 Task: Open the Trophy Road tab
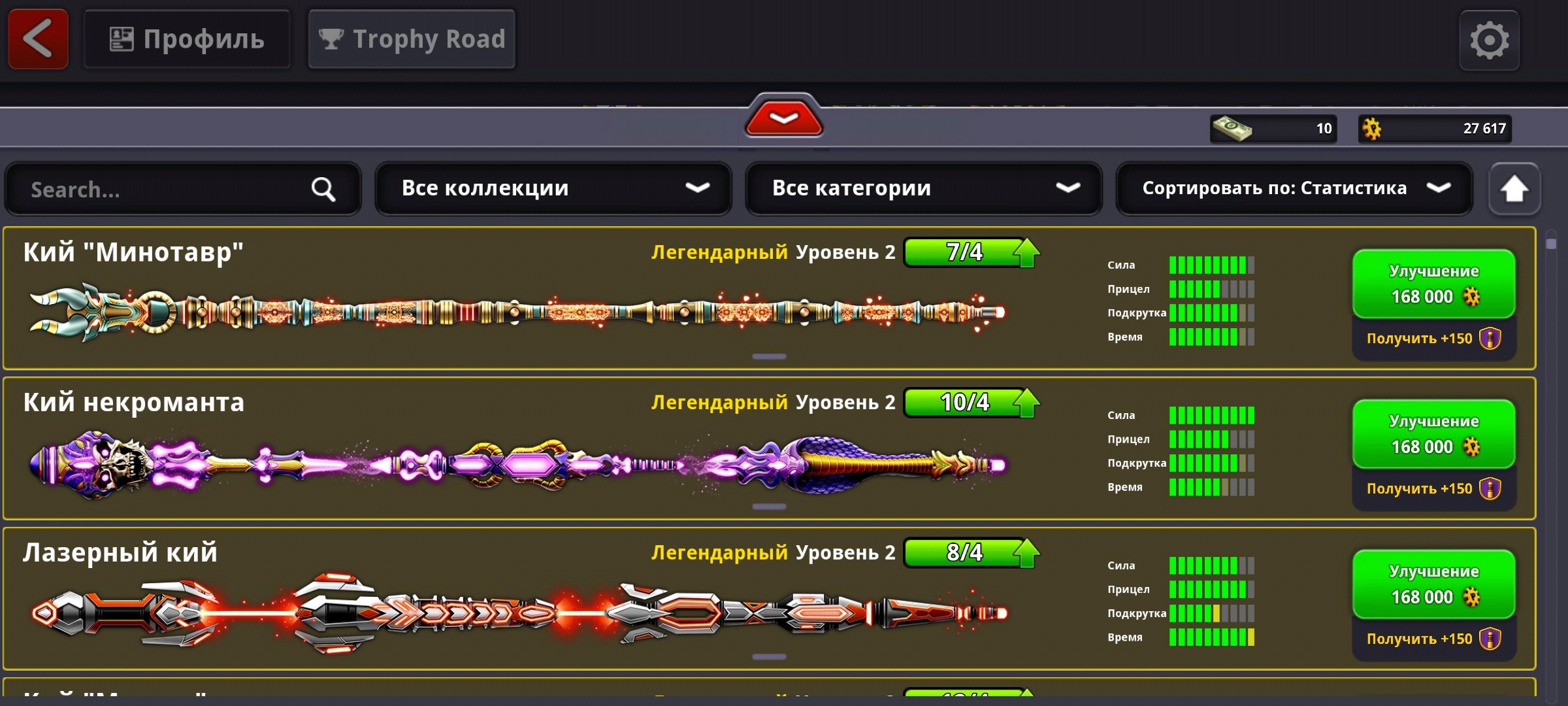[x=412, y=39]
